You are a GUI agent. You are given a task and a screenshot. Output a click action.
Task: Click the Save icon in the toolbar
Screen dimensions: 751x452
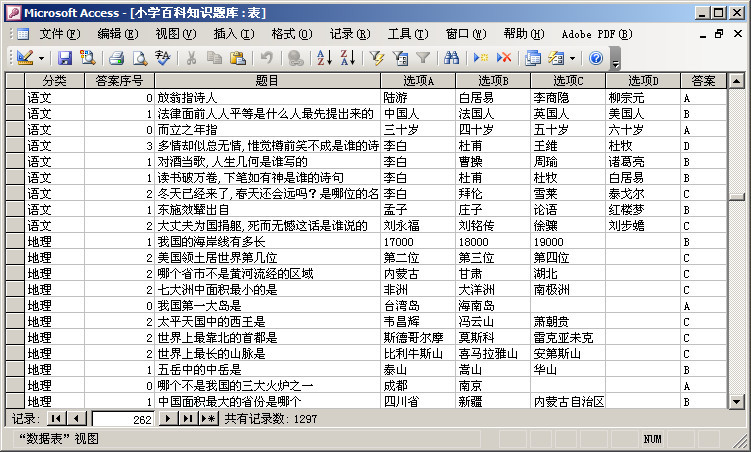[x=65, y=58]
